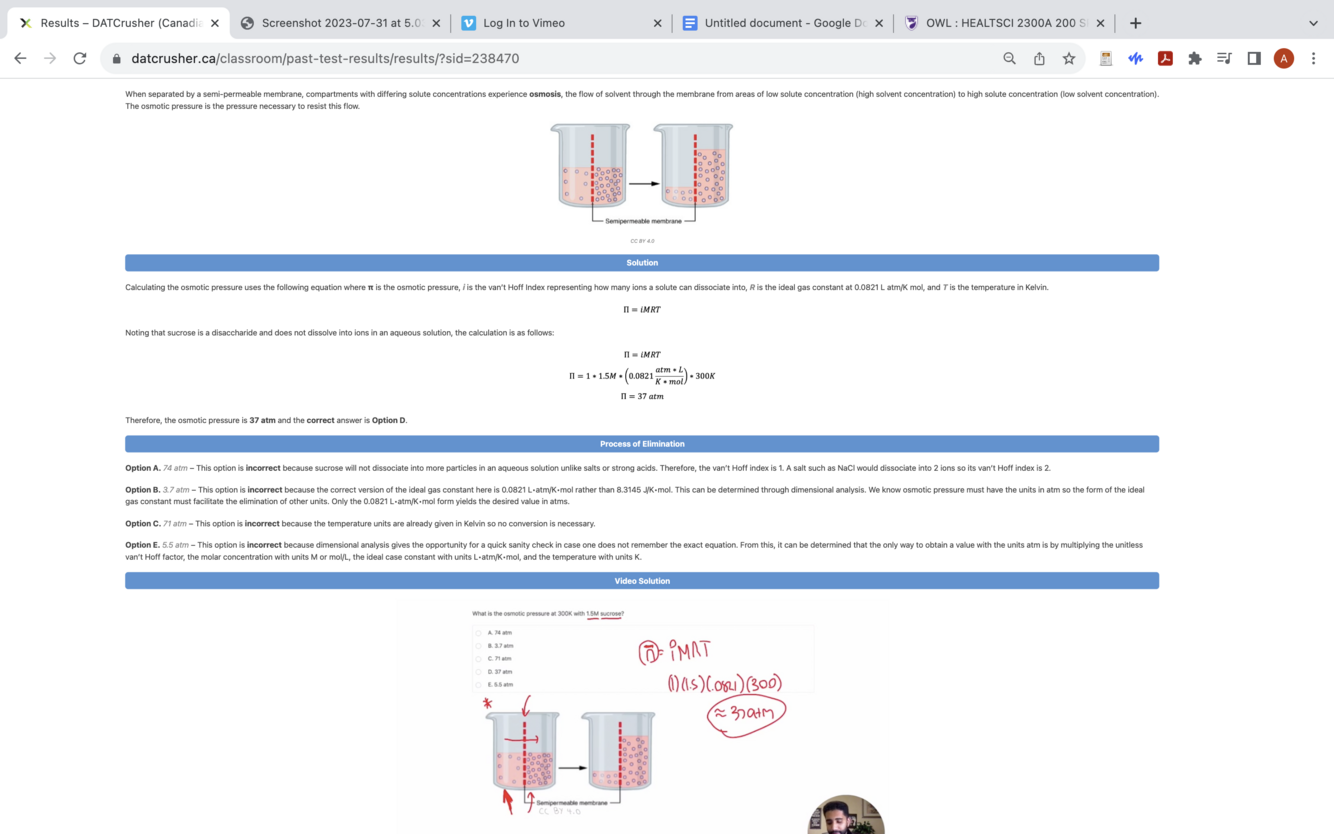
Task: Click the presenter webcam thumbnail in the video
Action: coord(846,815)
